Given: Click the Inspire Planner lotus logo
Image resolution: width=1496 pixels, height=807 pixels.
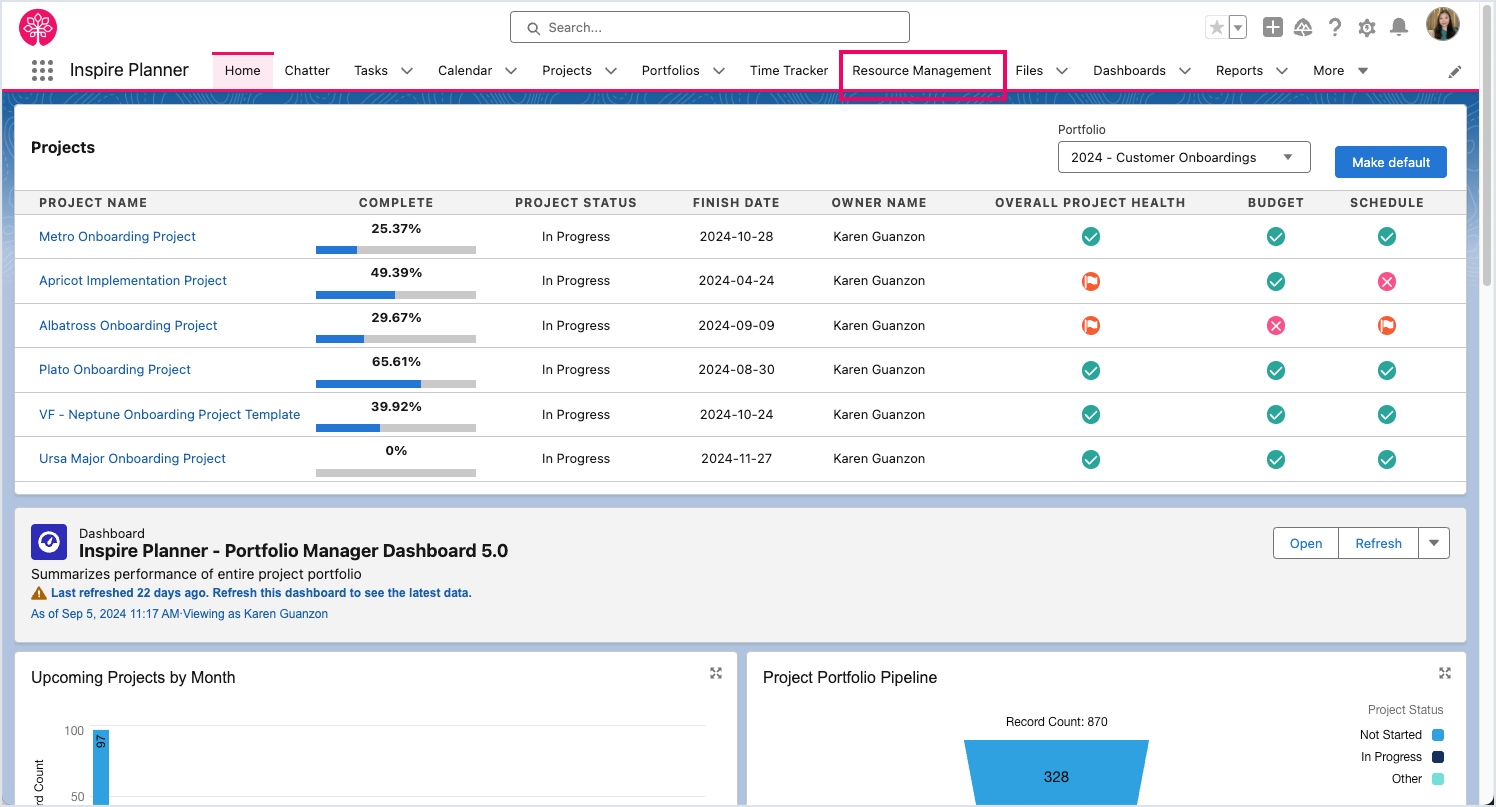Looking at the screenshot, I should [38, 27].
